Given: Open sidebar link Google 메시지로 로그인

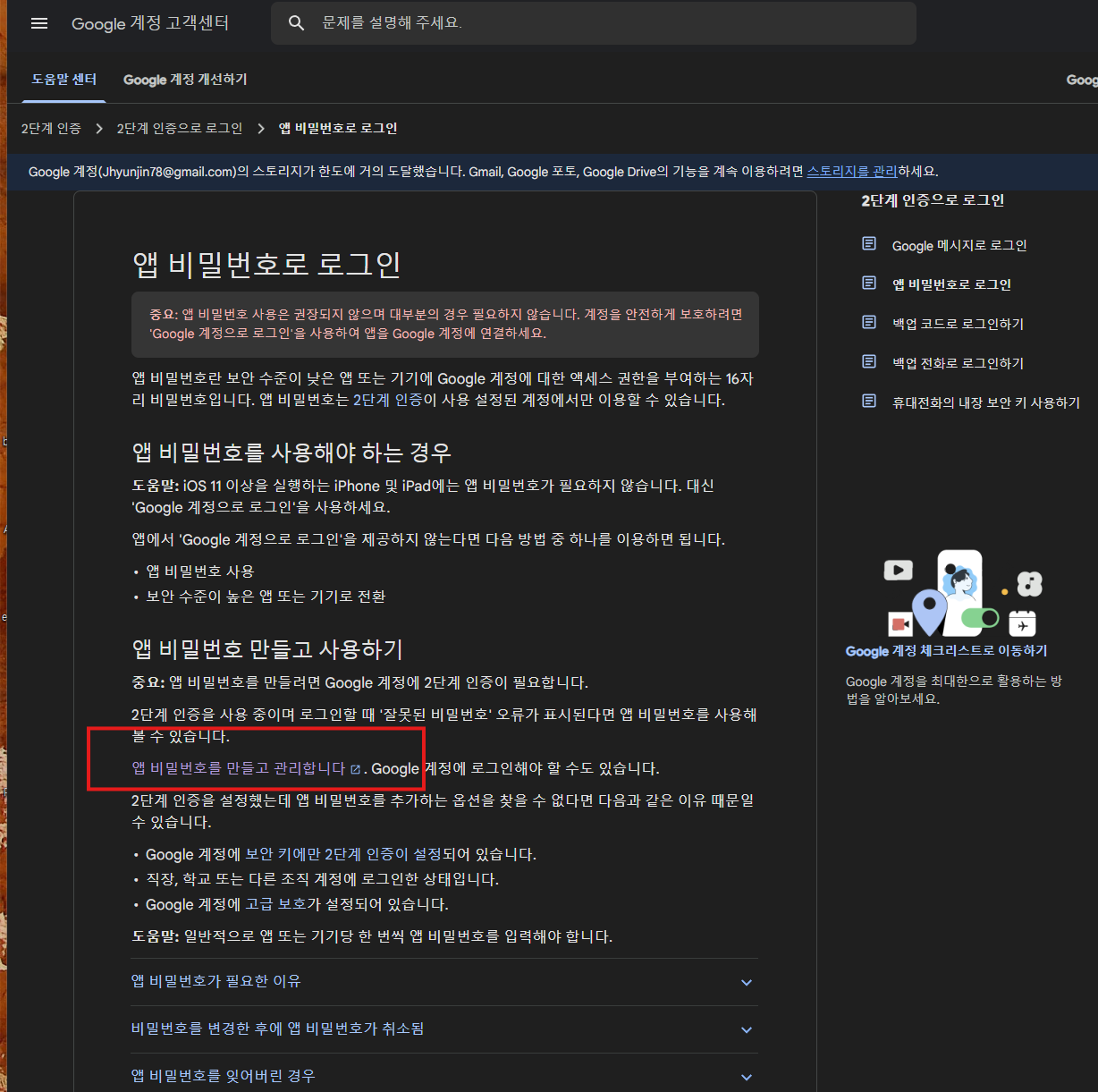Looking at the screenshot, I should 959,245.
